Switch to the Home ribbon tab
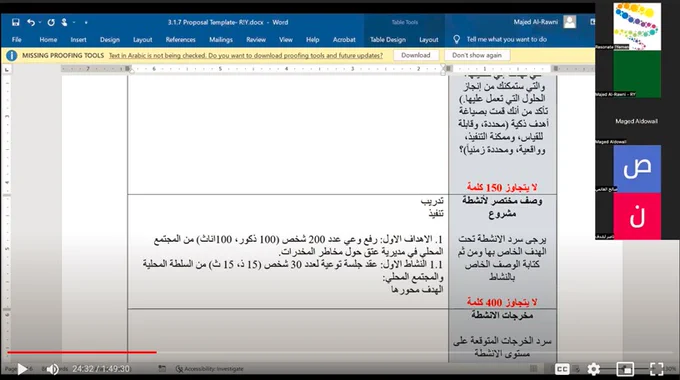Viewport: 680px width, 380px height. pyautogui.click(x=48, y=39)
